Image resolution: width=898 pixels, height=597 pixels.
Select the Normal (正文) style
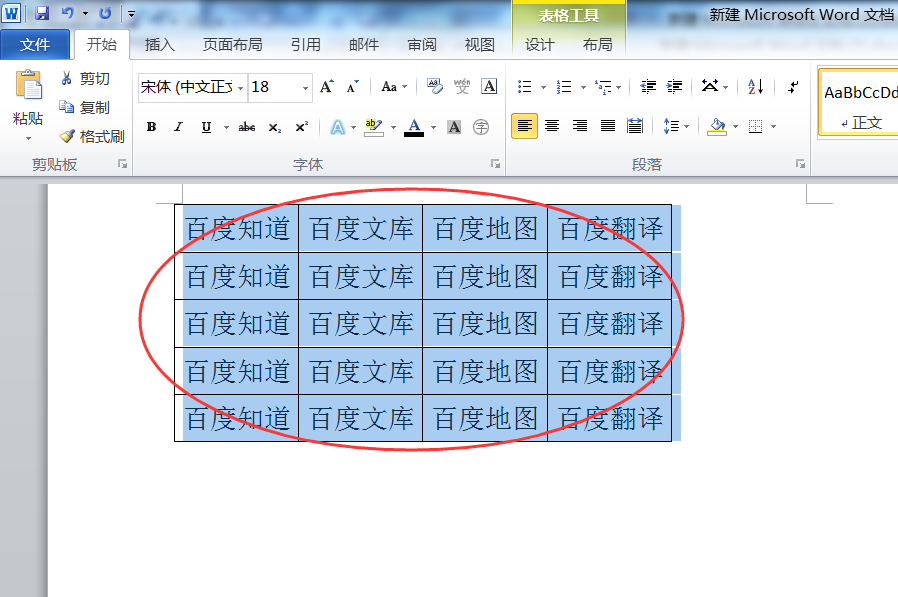tap(859, 103)
